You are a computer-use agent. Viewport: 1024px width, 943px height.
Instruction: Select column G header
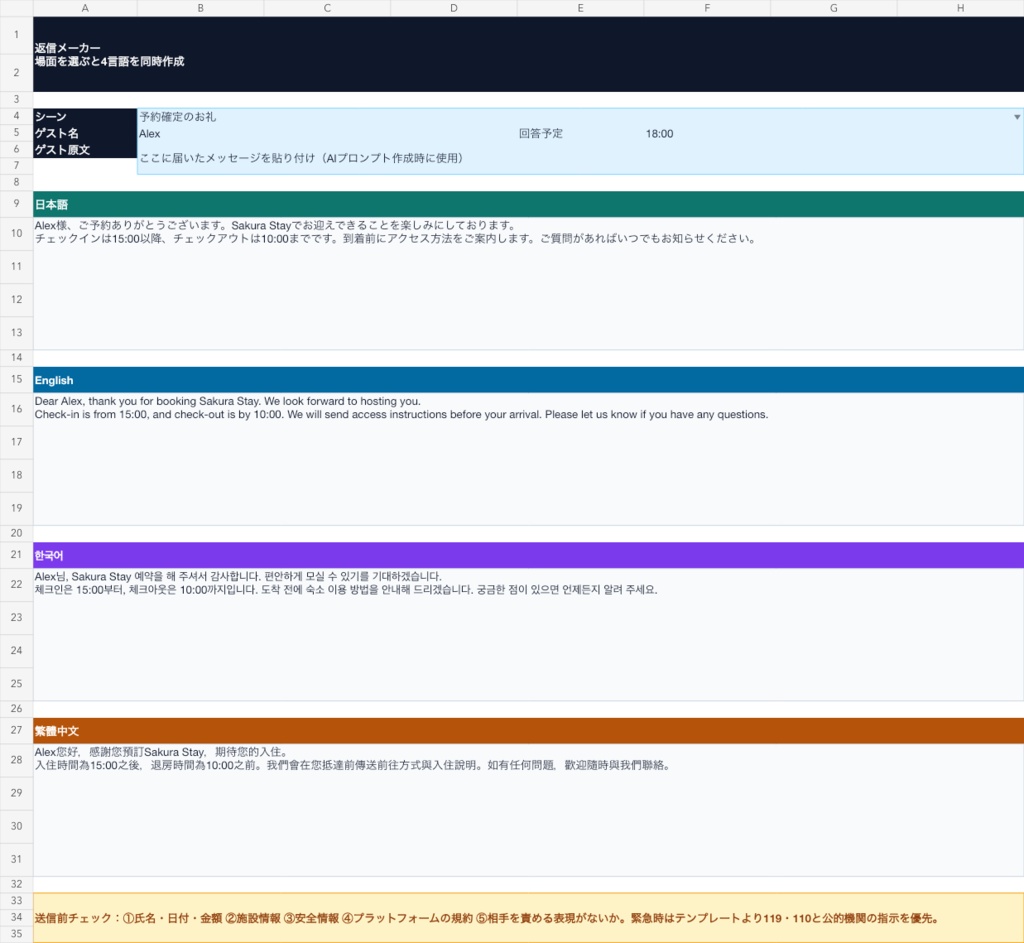[x=834, y=8]
